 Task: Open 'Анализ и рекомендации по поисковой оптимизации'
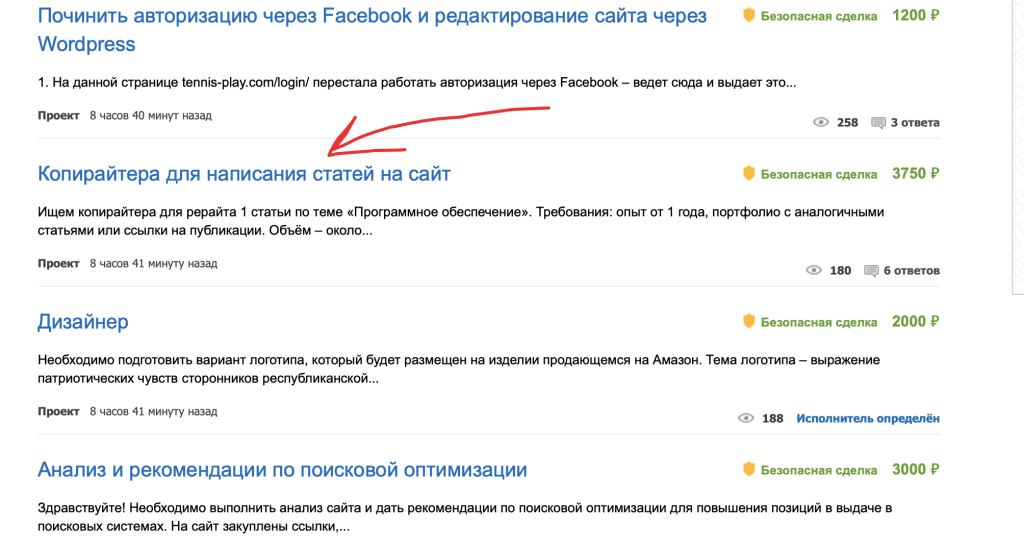(282, 470)
